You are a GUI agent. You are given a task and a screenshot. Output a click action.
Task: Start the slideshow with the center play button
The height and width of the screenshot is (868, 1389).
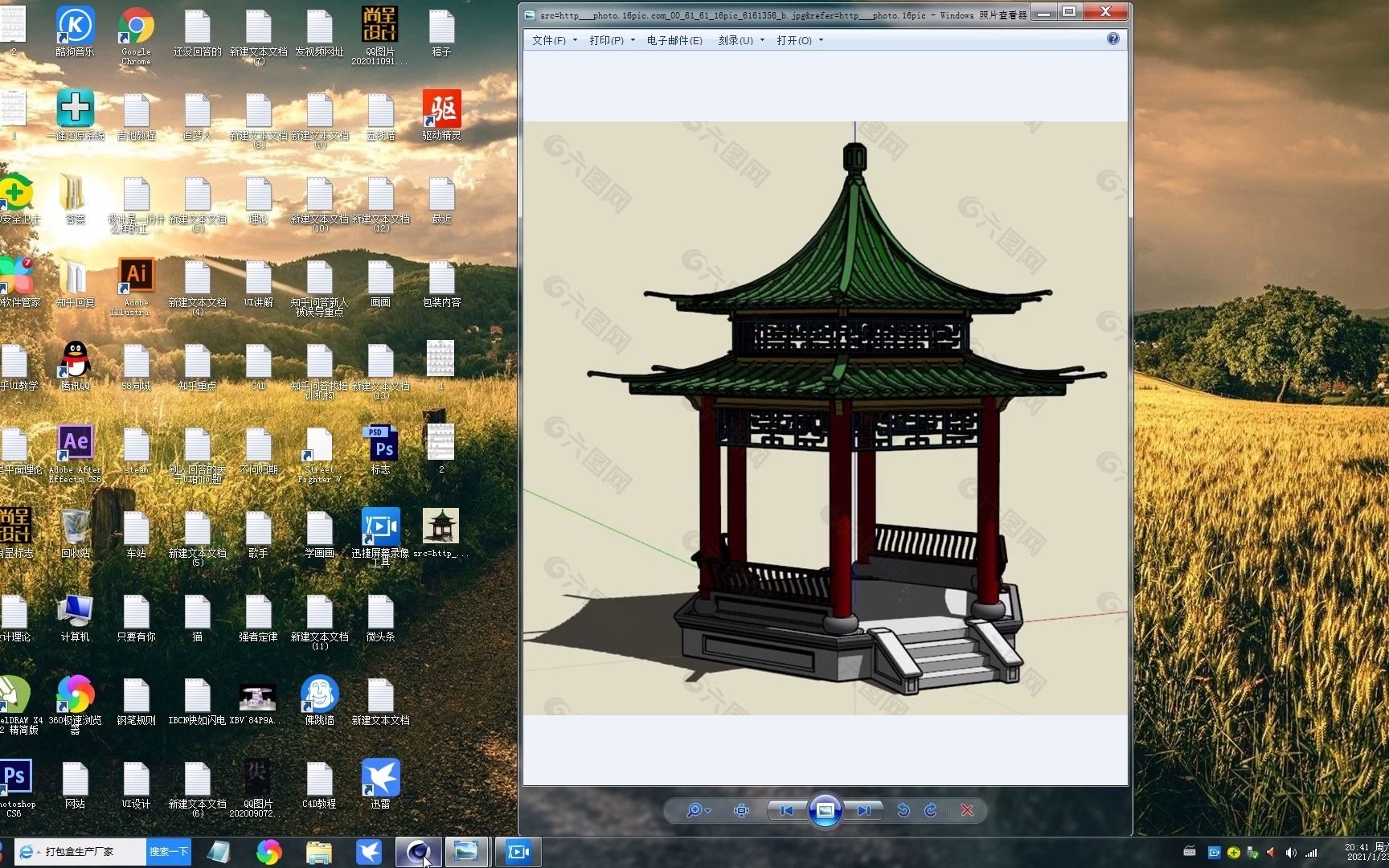pos(826,810)
